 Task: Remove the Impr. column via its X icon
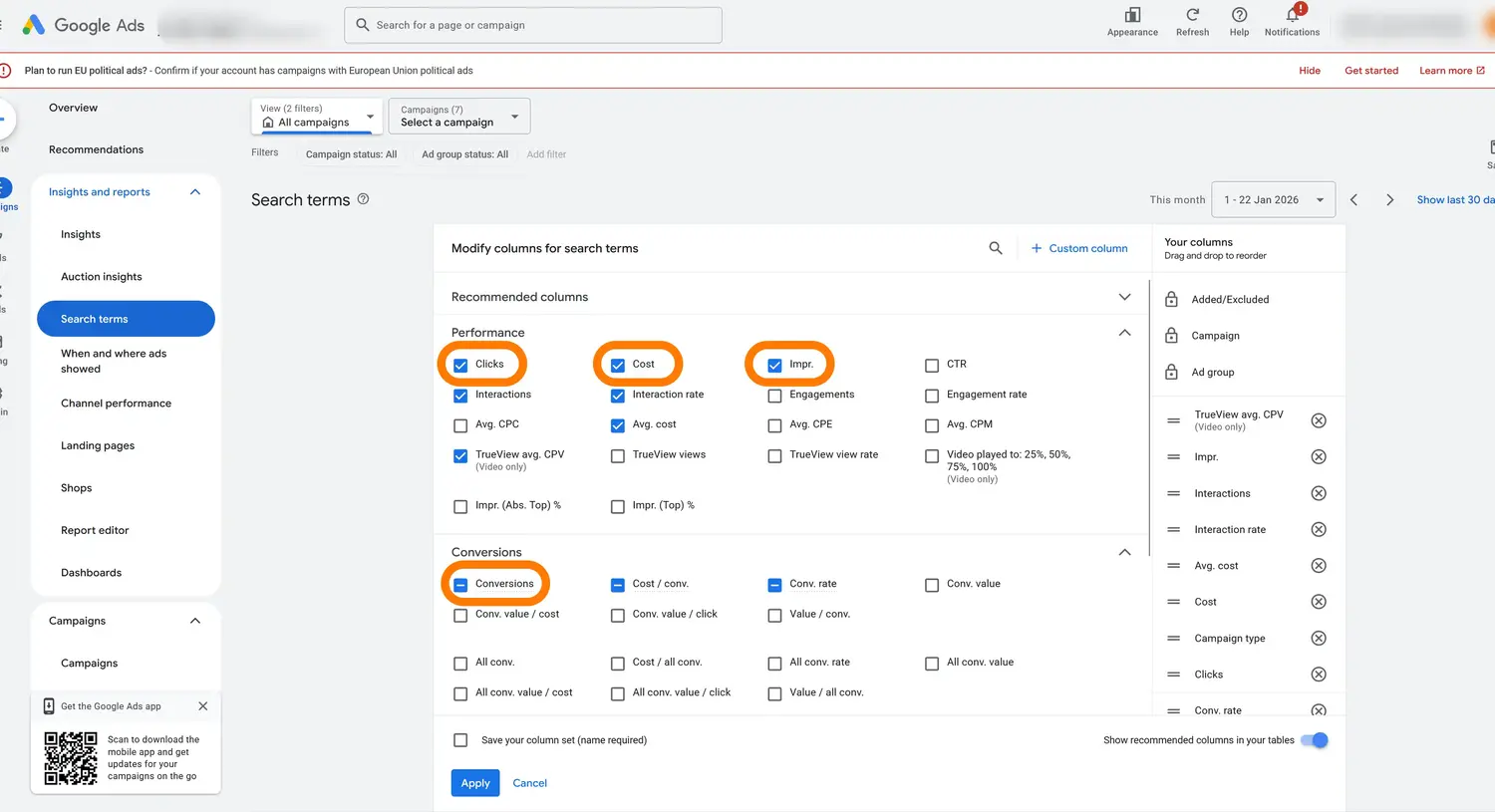tap(1319, 456)
